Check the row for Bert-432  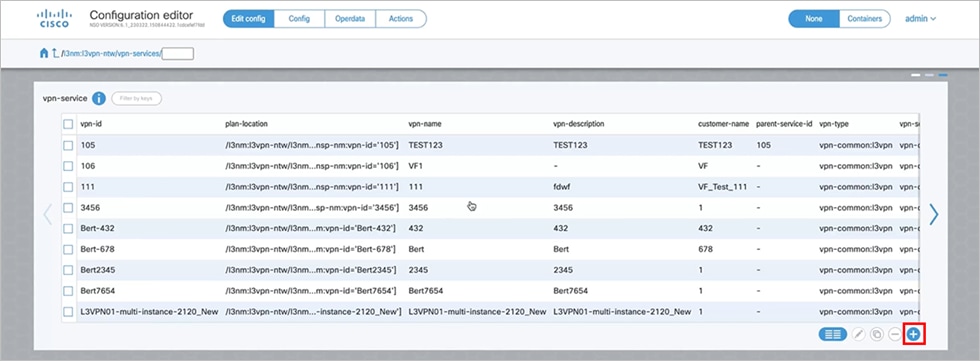click(68, 228)
